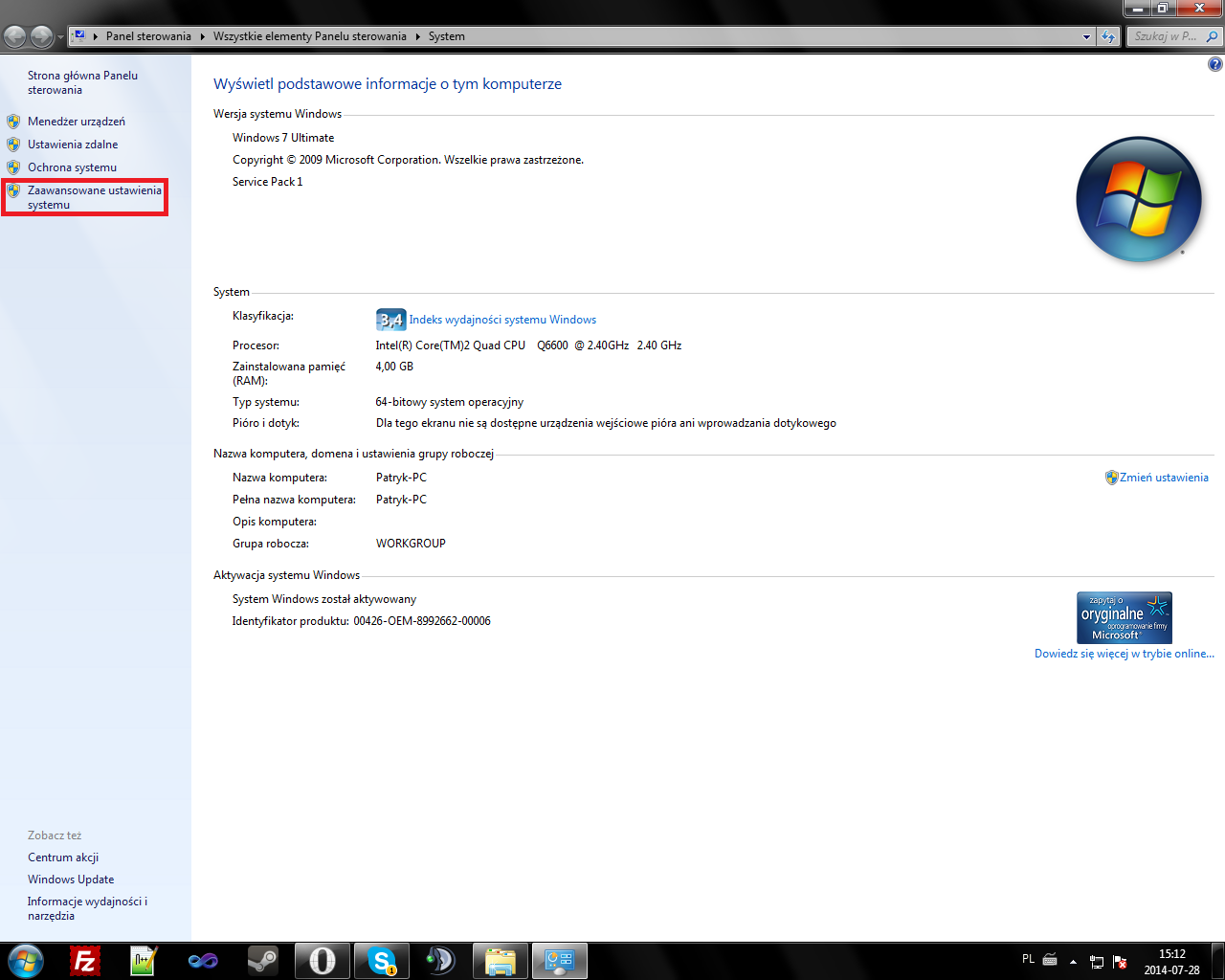Click the 64-bitowy system operacyjny value
The width and height of the screenshot is (1225, 980).
click(450, 402)
